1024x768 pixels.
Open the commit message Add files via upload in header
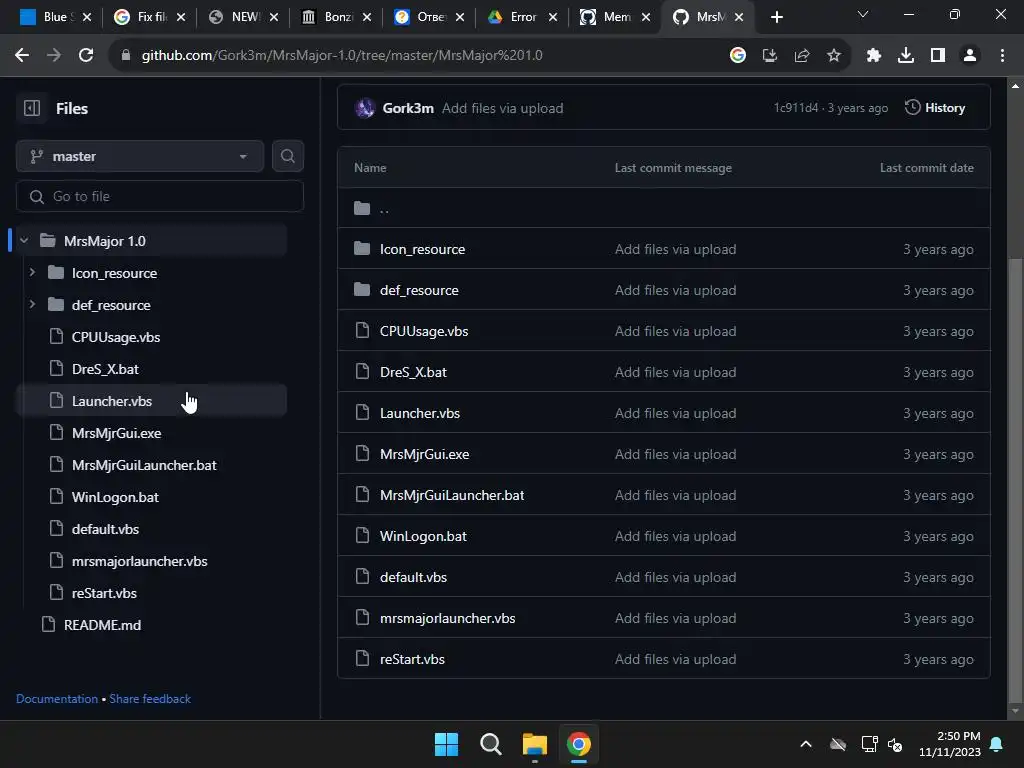pyautogui.click(x=502, y=108)
